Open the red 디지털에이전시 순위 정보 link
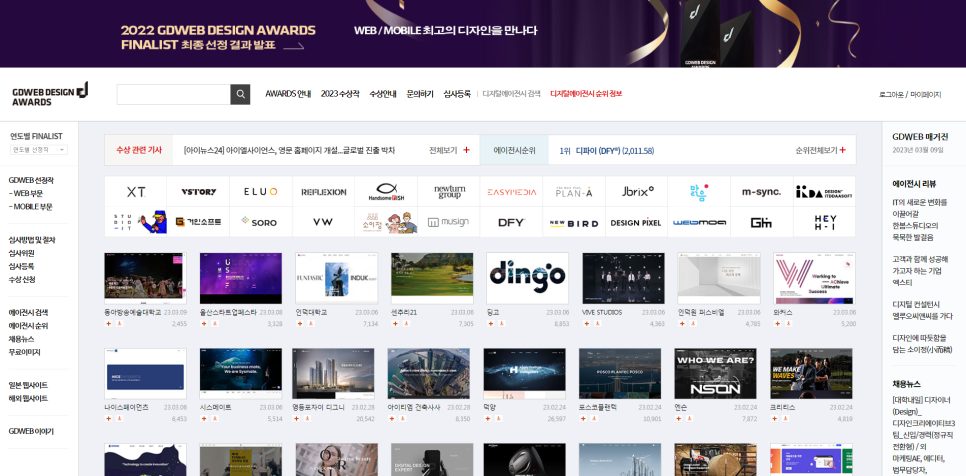 [586, 94]
